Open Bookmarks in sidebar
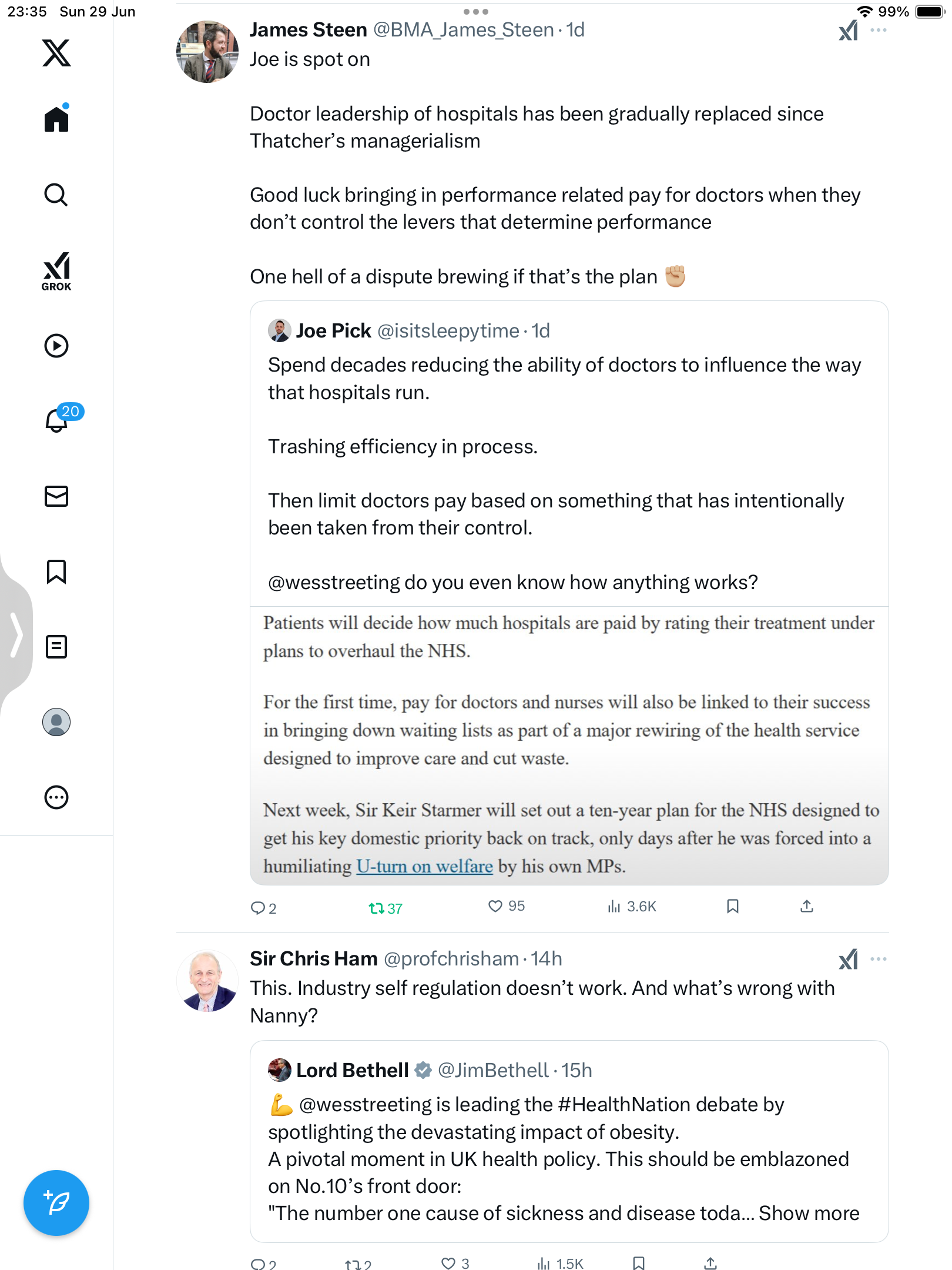The width and height of the screenshot is (952, 1270). click(56, 571)
